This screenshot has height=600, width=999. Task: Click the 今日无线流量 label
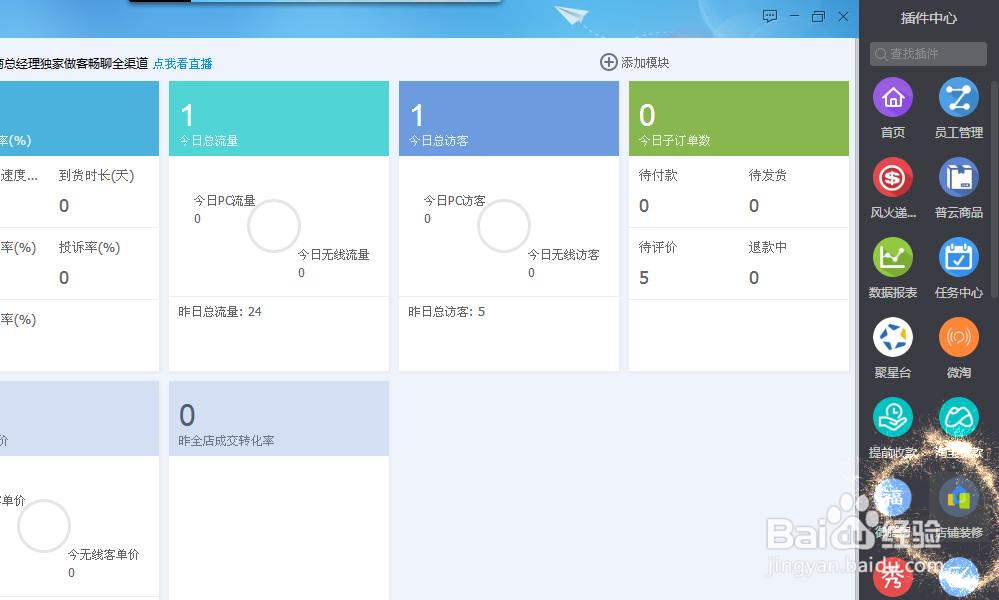[x=334, y=255]
